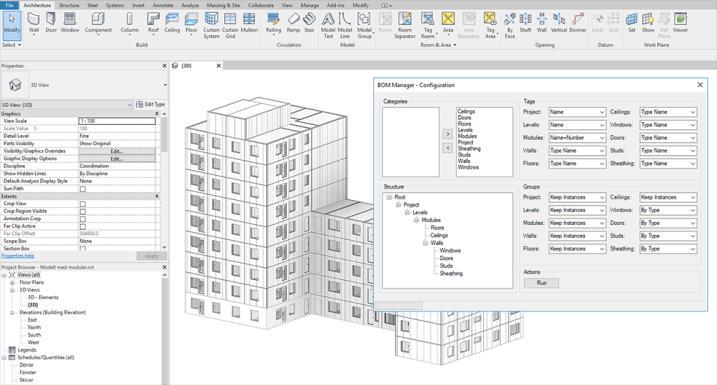The width and height of the screenshot is (717, 385).
Task: Select Sheathing in the Categories list
Action: [469, 149]
